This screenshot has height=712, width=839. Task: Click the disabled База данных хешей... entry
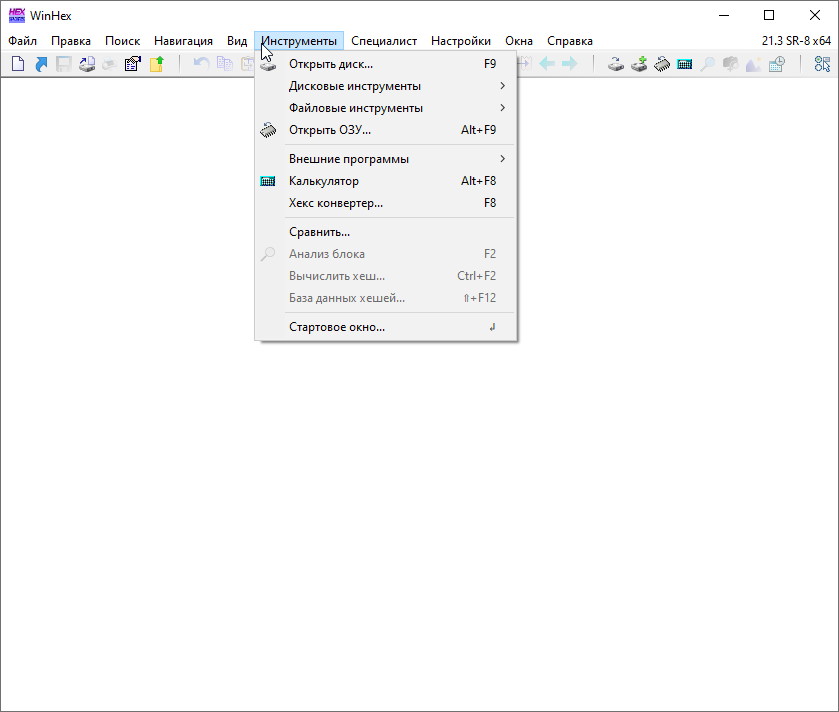(x=386, y=298)
